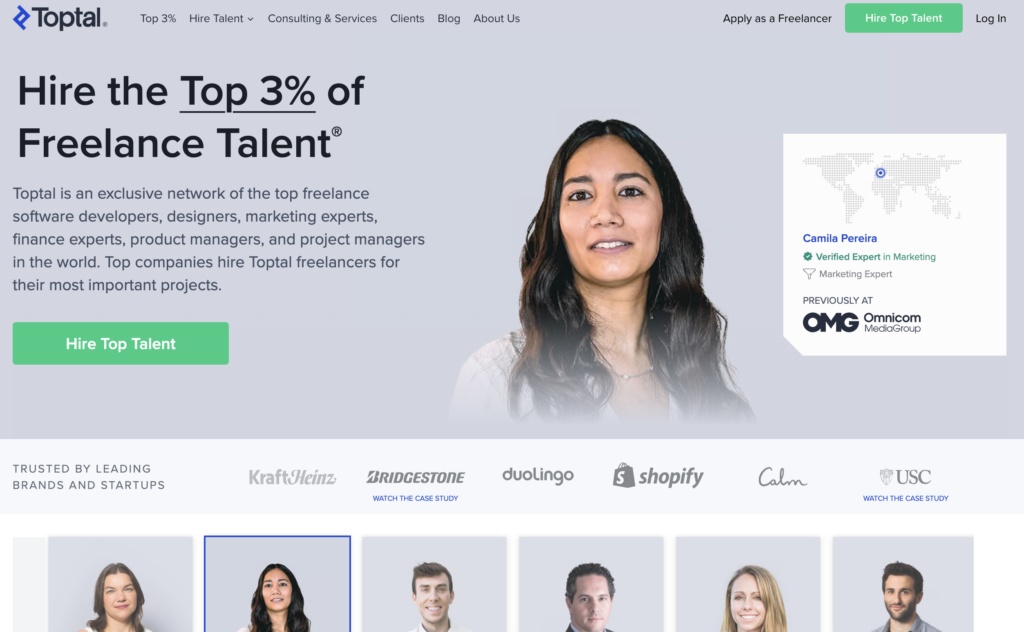Open Bridgestone Watch the Case Study link
This screenshot has width=1024, height=632.
point(415,498)
